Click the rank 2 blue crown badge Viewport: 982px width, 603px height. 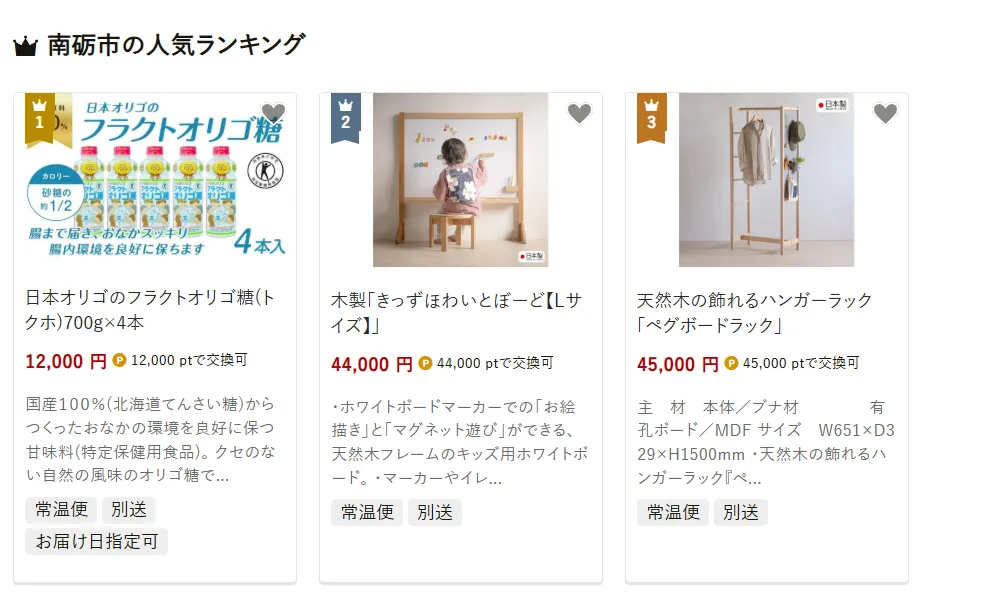pos(346,117)
